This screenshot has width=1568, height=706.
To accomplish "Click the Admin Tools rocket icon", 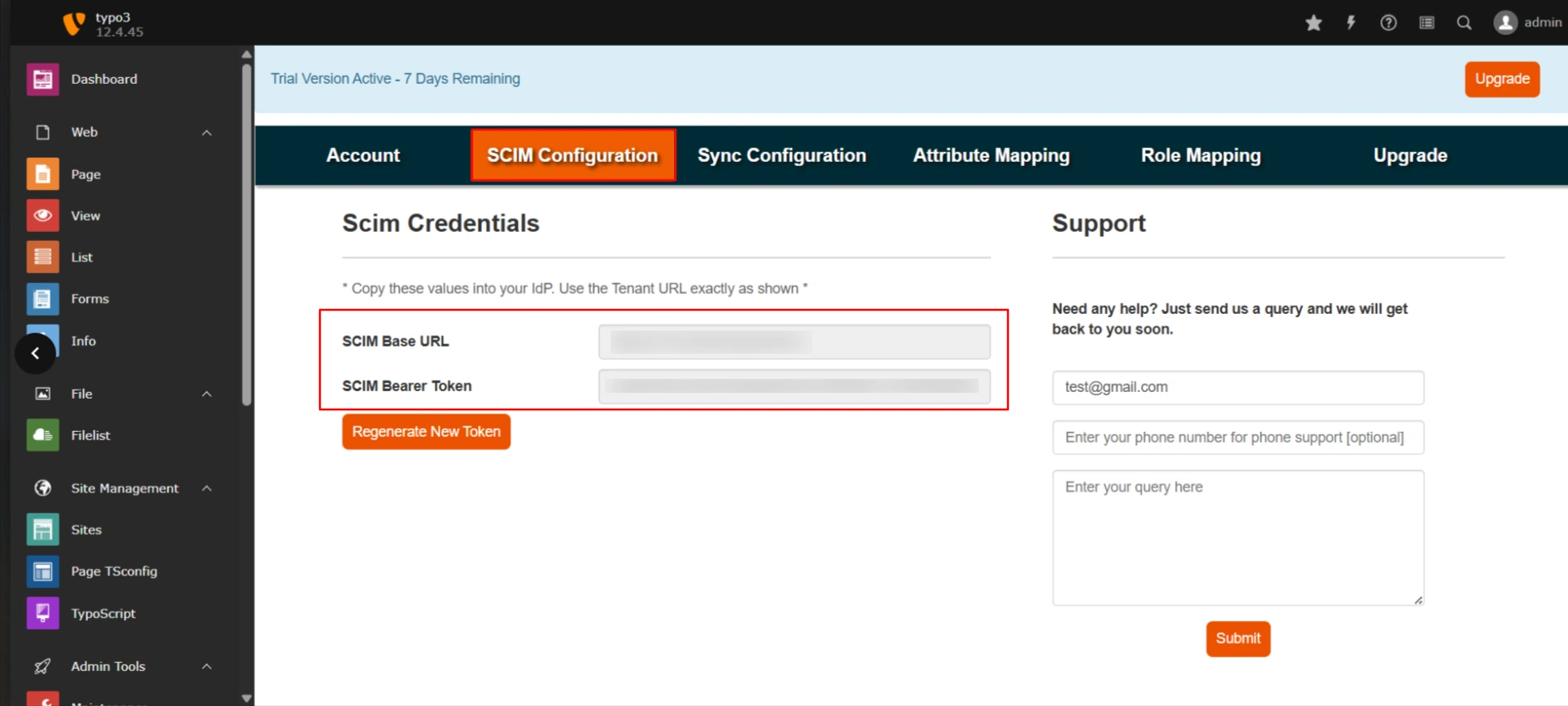I will [42, 666].
